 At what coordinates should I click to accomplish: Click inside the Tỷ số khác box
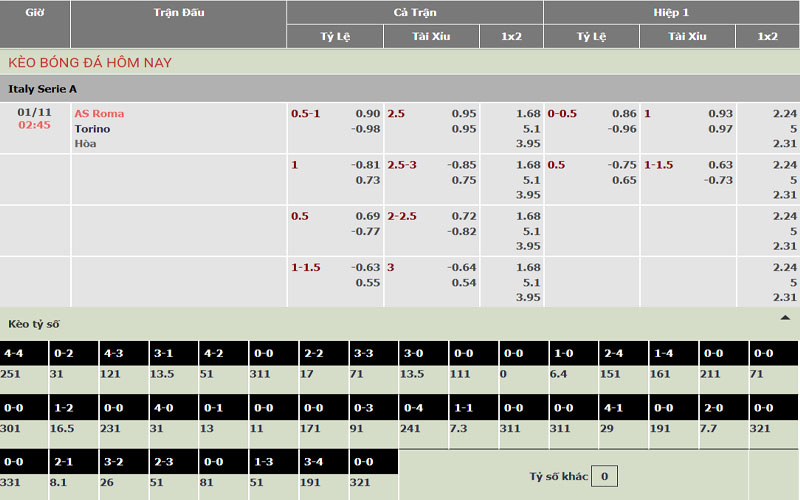604,477
